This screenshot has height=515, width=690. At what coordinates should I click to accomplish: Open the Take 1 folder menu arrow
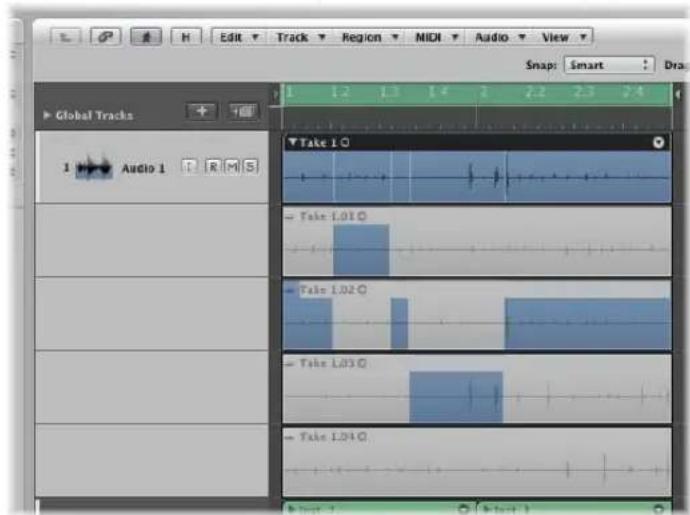tap(658, 142)
